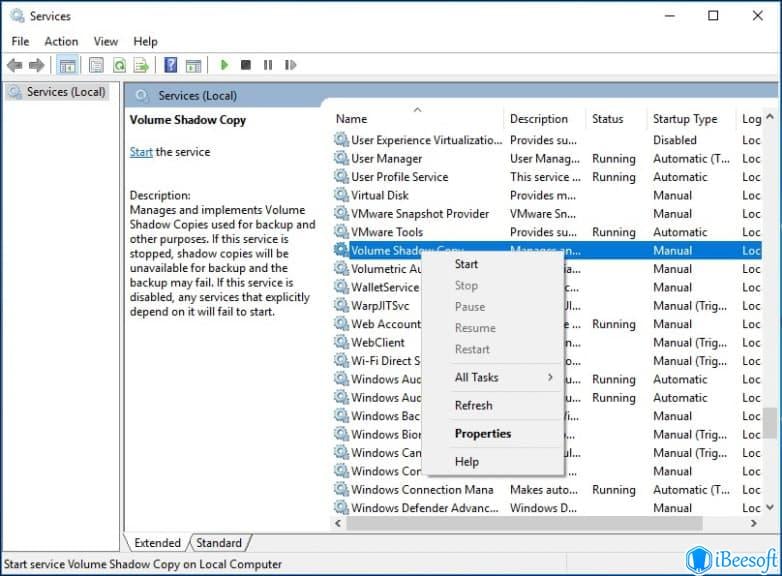Sort by the Startup Type column header
This screenshot has width=782, height=576.
tap(691, 119)
